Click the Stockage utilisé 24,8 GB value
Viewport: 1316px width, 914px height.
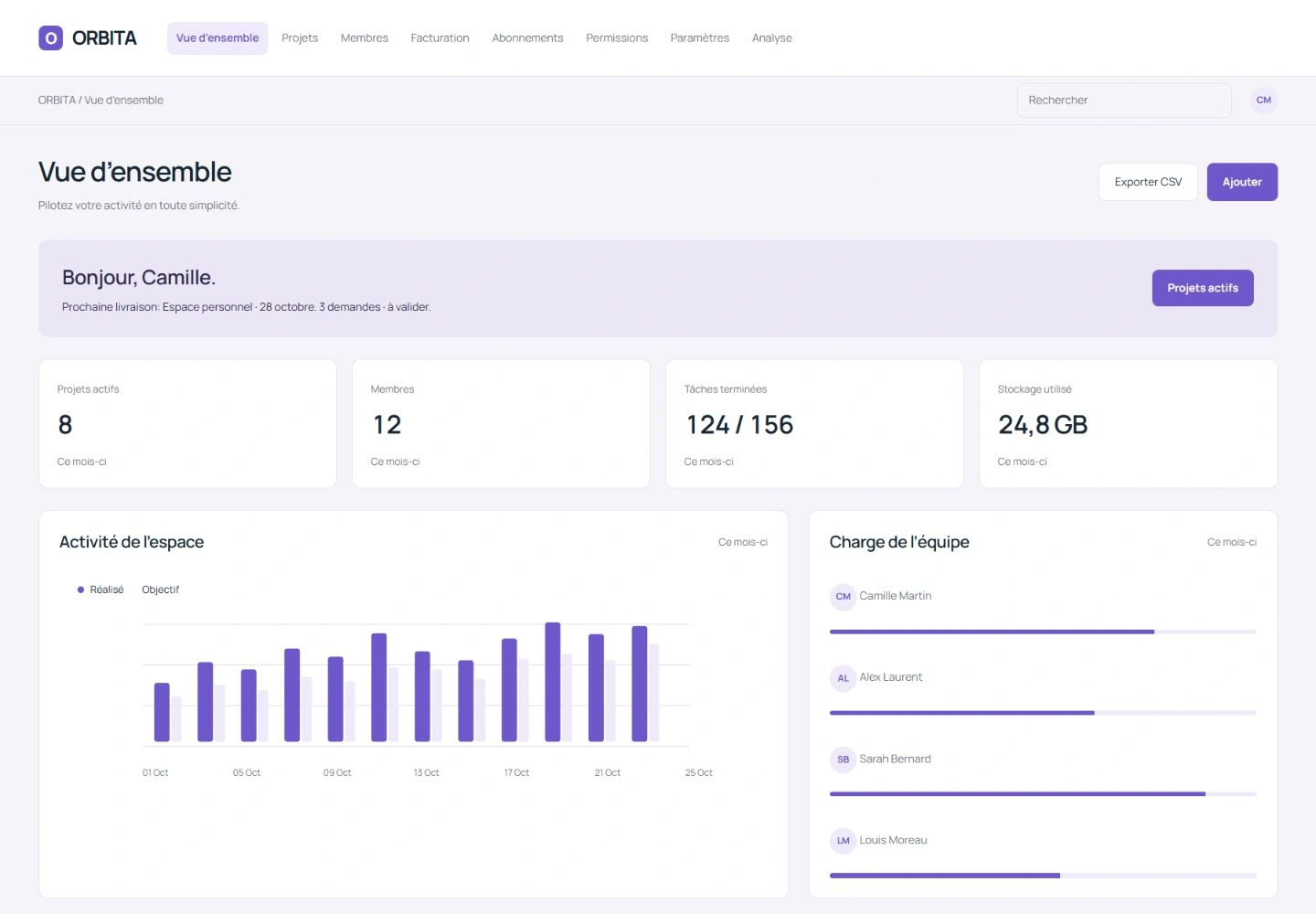pos(1043,425)
